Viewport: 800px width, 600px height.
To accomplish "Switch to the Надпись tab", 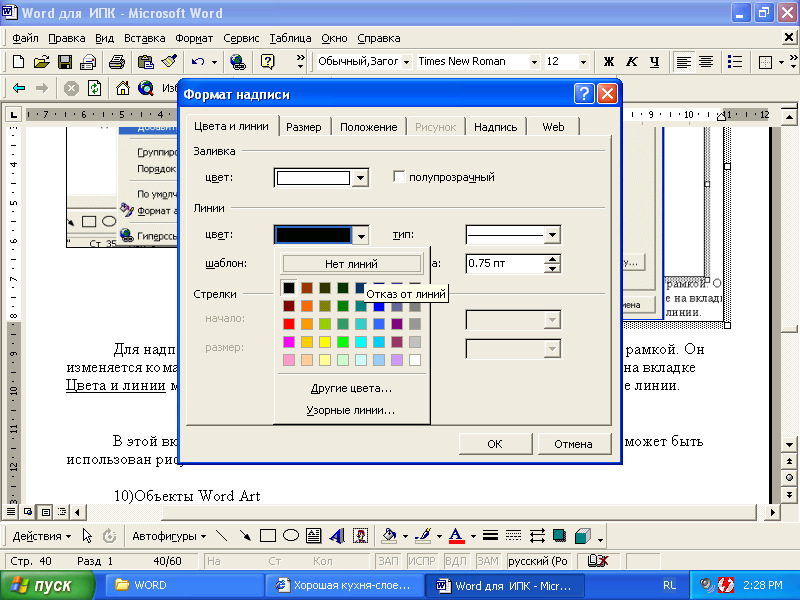I will pyautogui.click(x=495, y=127).
